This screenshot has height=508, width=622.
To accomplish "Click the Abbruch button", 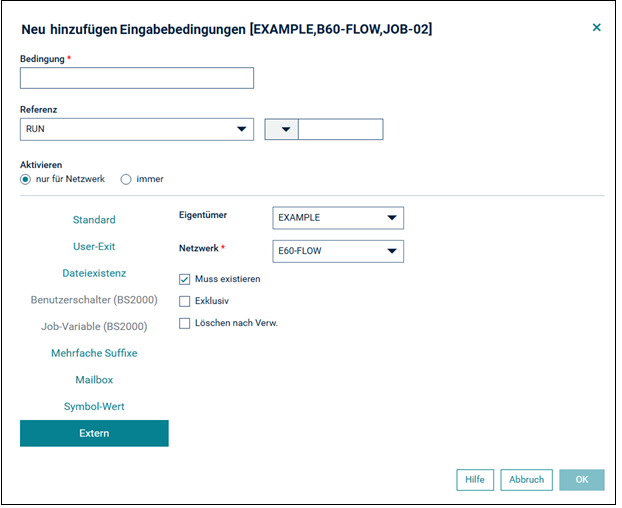I will [526, 480].
